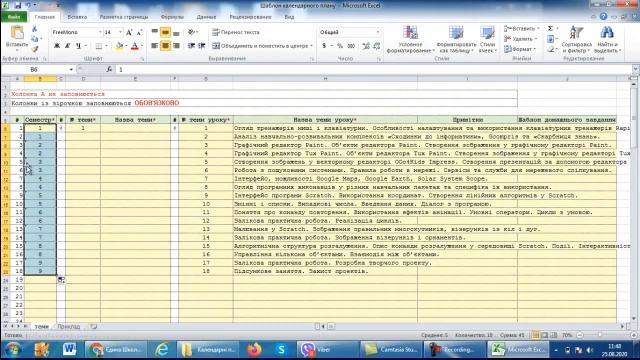The width and height of the screenshot is (640, 360).
Task: Toggle top vertical alignment
Action: tap(155, 32)
